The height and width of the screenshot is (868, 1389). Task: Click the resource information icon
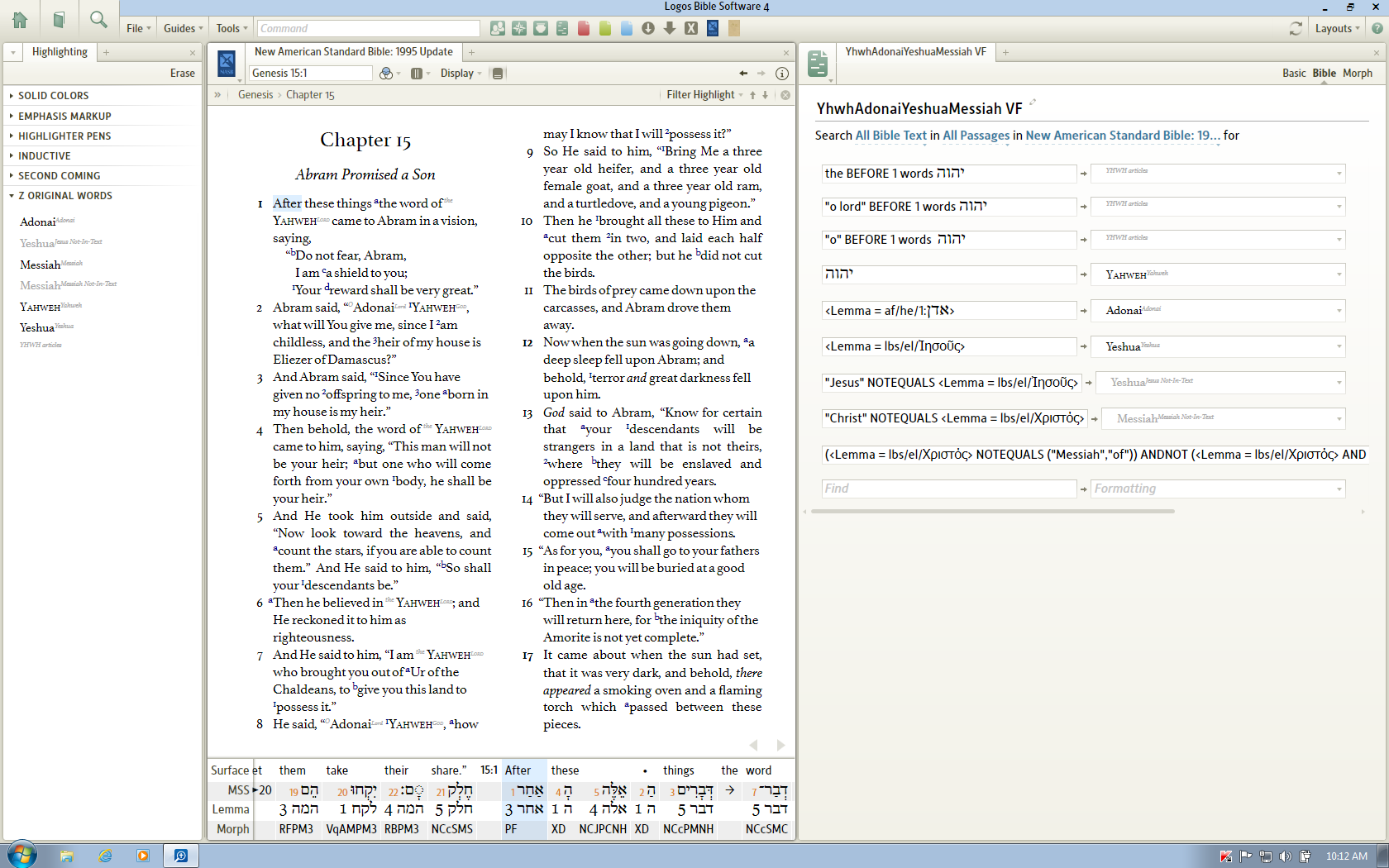[782, 74]
